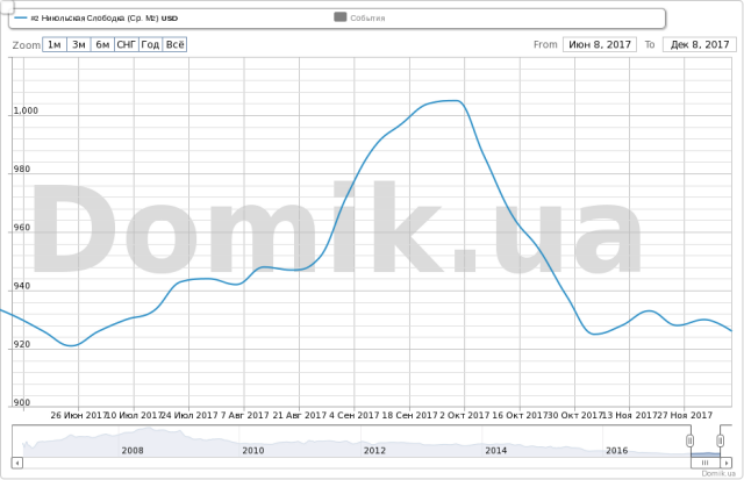Image resolution: width=744 pixels, height=480 pixels.
Task: Click the 2014 label in navigator
Action: click(x=496, y=450)
